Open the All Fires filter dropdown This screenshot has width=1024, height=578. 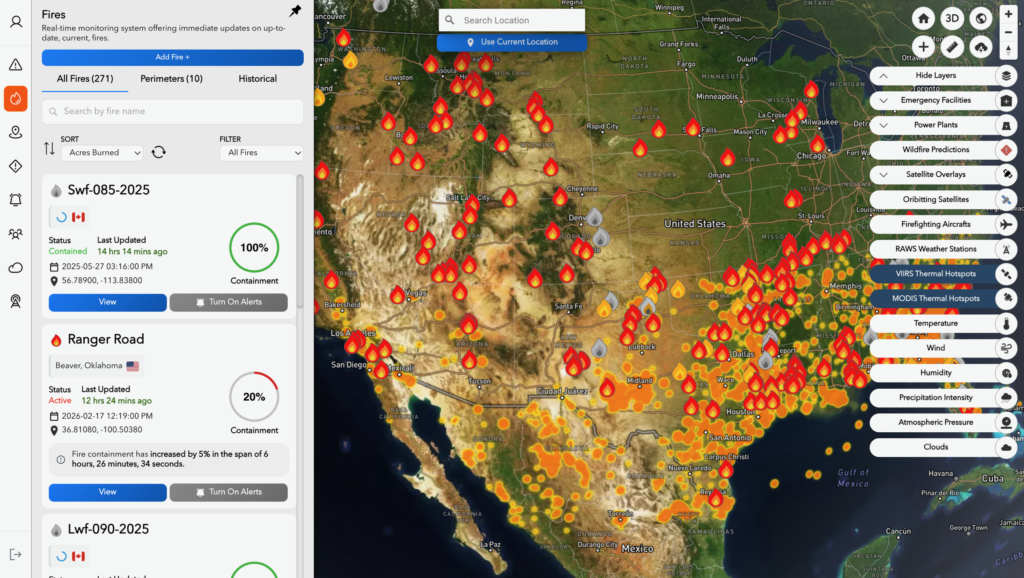point(261,153)
